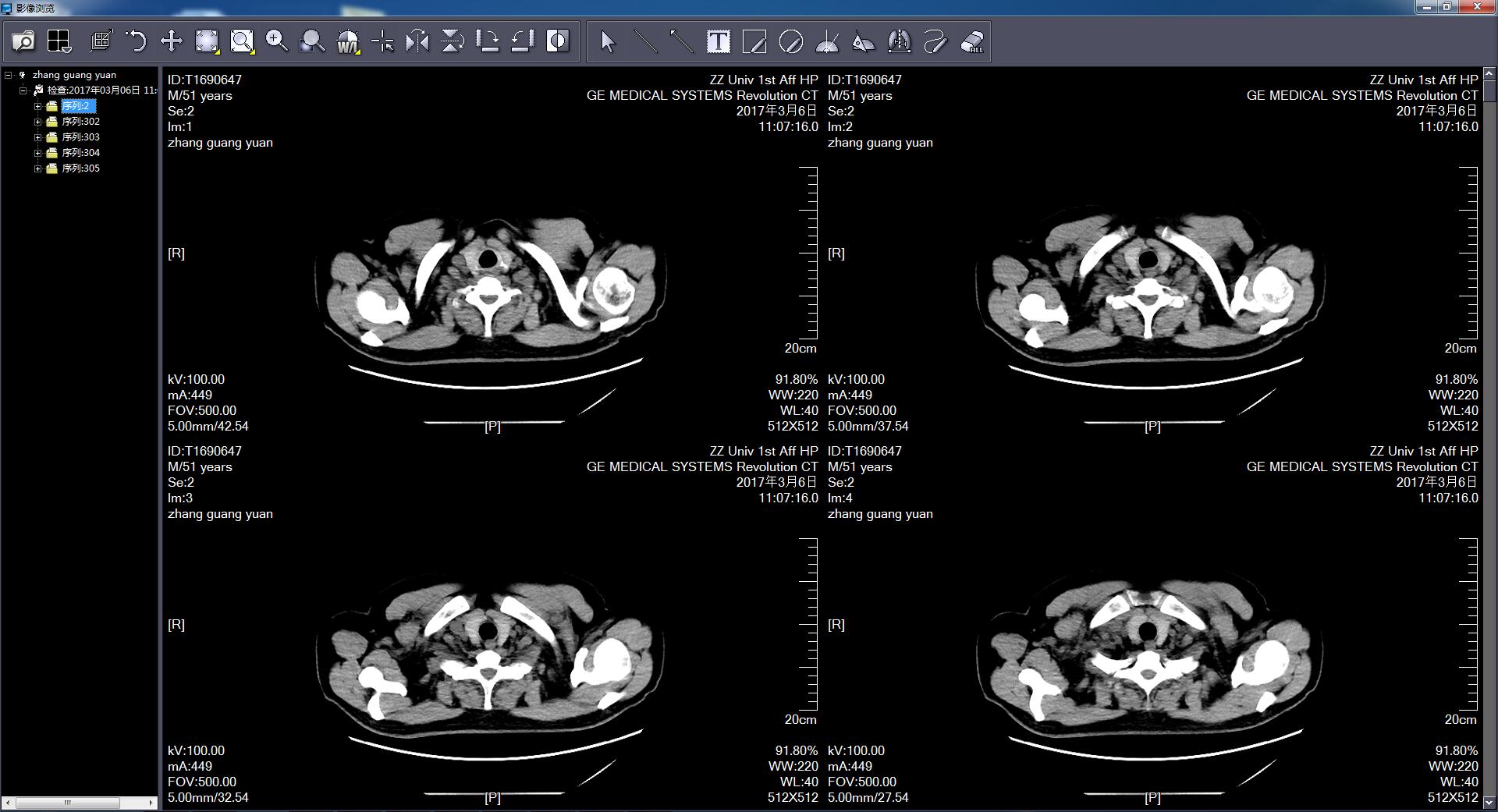
Task: Click the viewer scrollbar up arrow
Action: click(1489, 74)
